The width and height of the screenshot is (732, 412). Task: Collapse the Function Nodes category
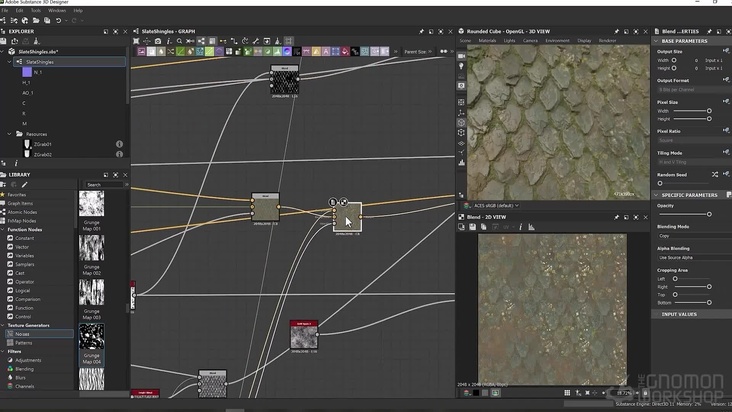click(x=3, y=230)
